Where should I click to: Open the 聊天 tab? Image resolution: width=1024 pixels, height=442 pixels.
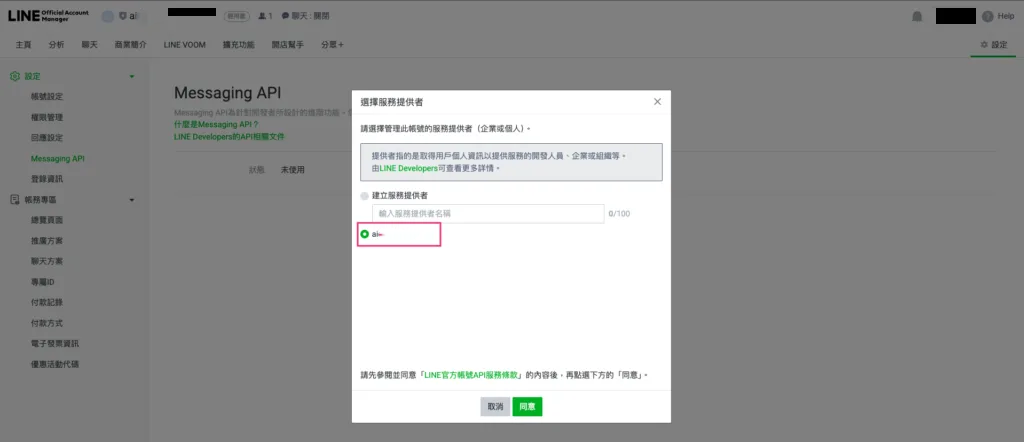[89, 45]
